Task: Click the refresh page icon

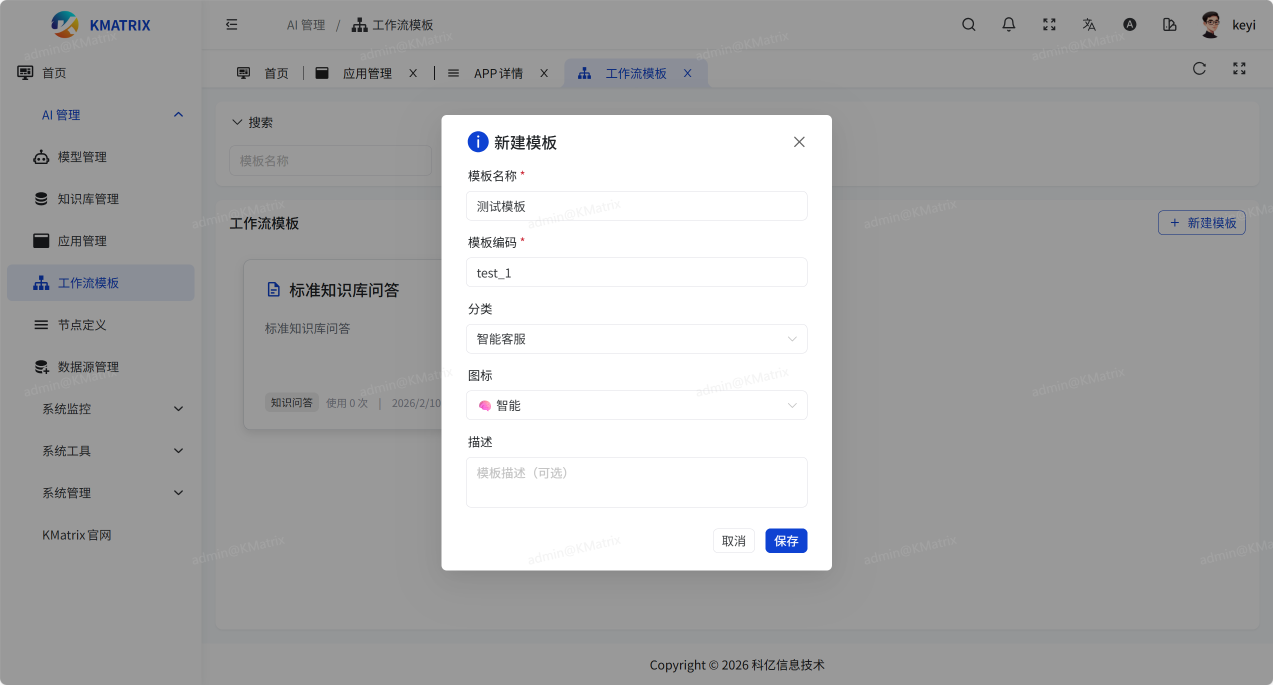Action: click(1199, 69)
